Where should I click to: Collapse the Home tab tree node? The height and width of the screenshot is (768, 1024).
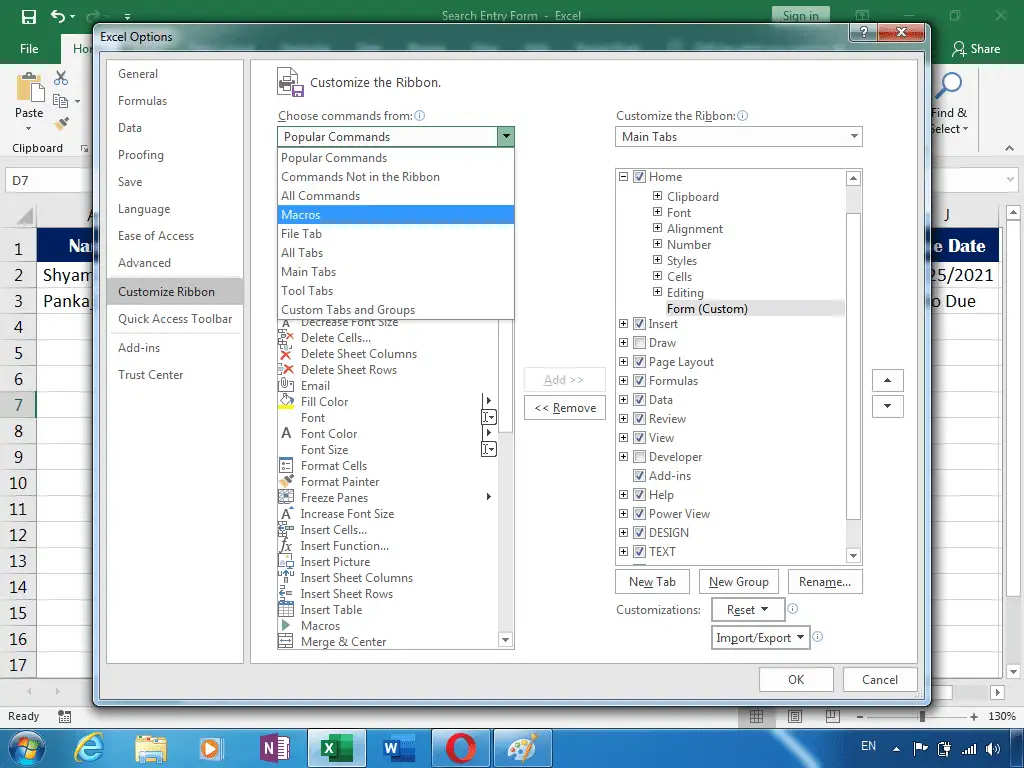click(x=623, y=176)
